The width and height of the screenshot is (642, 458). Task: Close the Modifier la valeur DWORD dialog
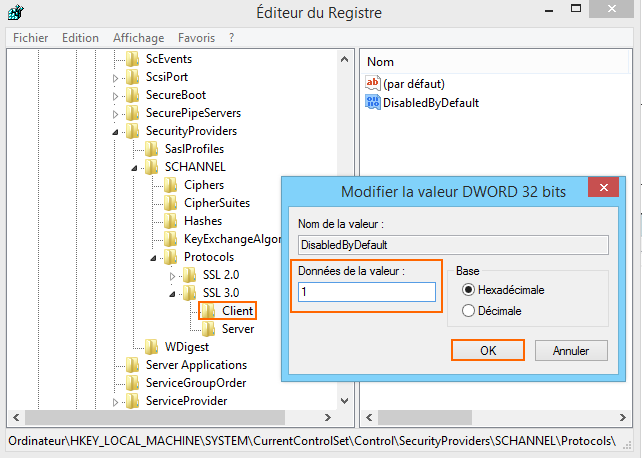pyautogui.click(x=603, y=187)
